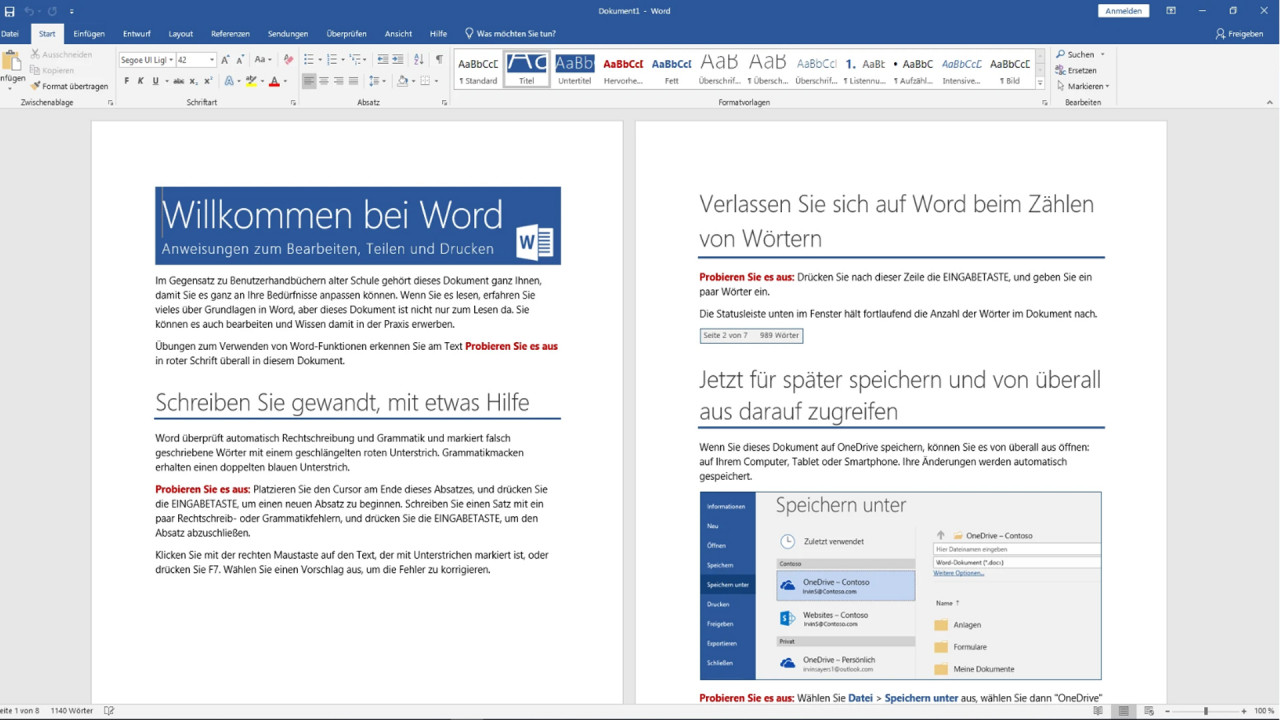Viewport: 1280px width, 720px height.
Task: Increase the font size with Grow Font
Action: tap(226, 59)
